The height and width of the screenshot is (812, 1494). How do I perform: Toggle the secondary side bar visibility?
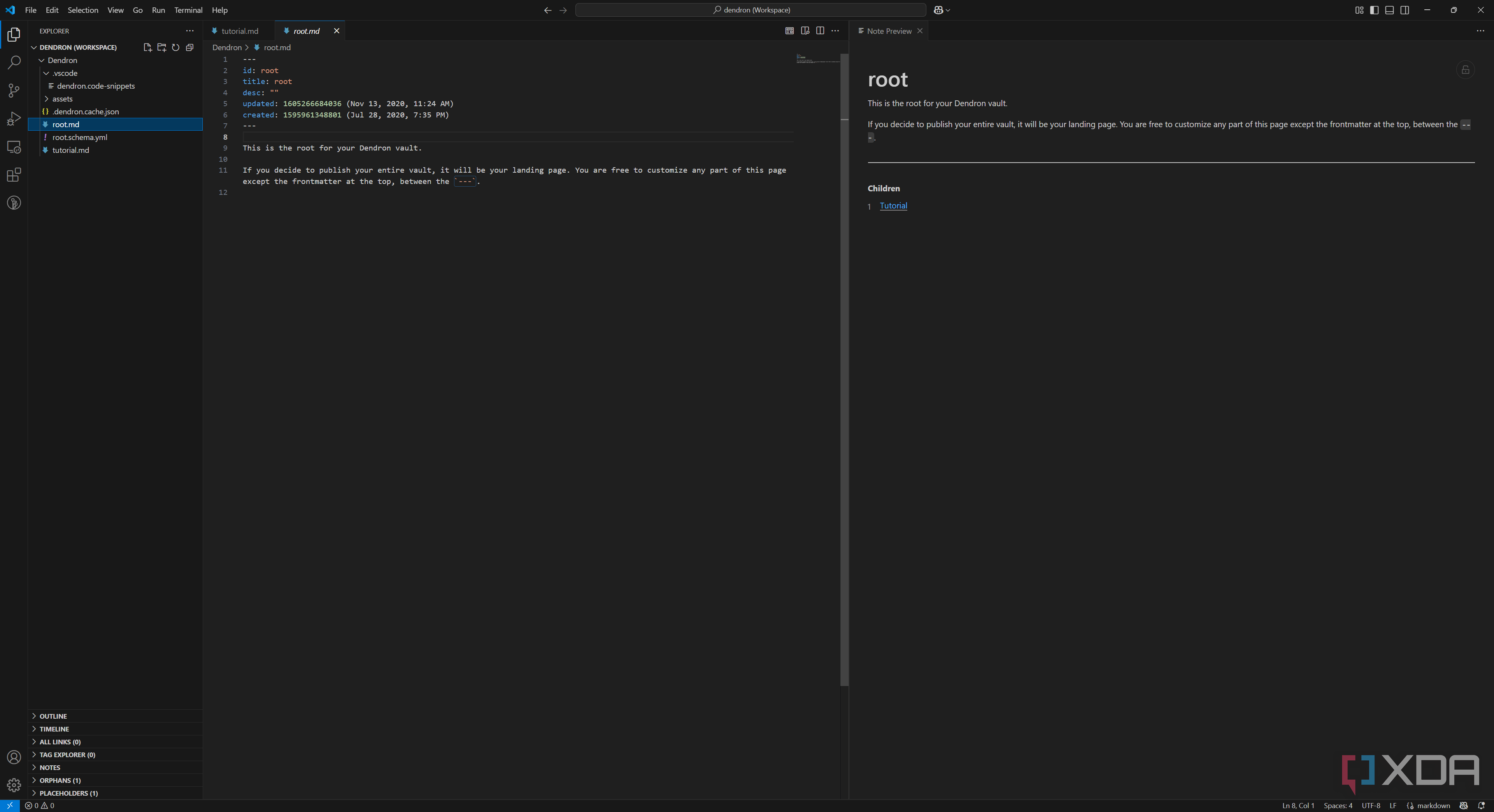tap(1404, 10)
